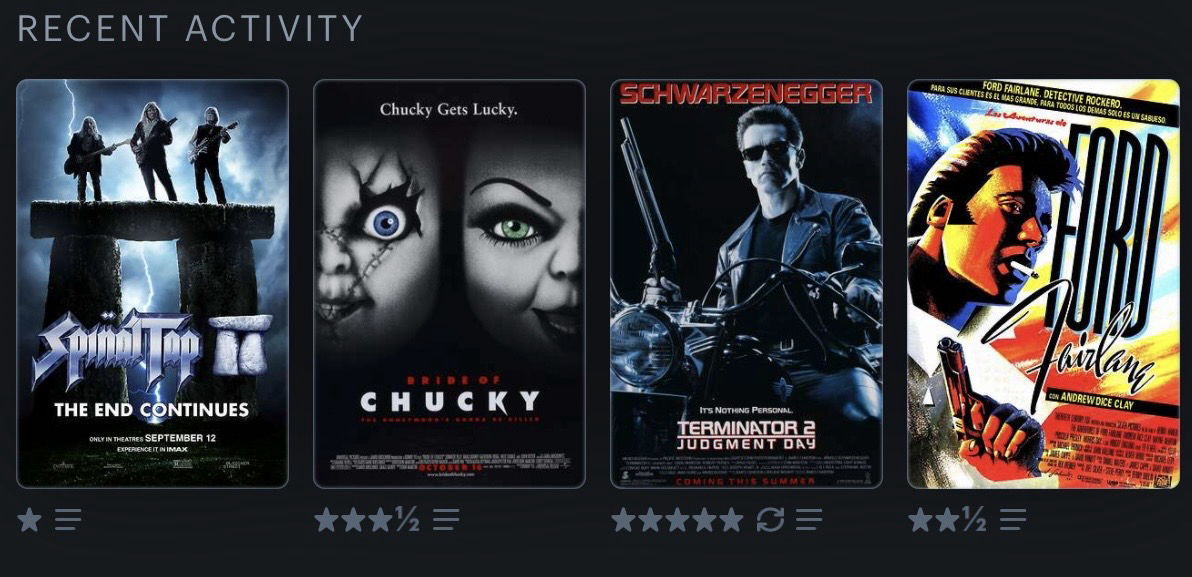Screen dimensions: 1192x577
Task: Open the Spinal Tap II poster
Action: click(x=152, y=284)
